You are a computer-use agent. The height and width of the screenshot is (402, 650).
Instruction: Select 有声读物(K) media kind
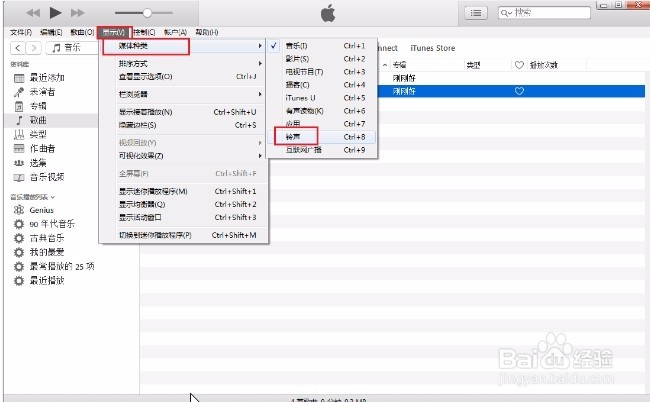[322, 111]
